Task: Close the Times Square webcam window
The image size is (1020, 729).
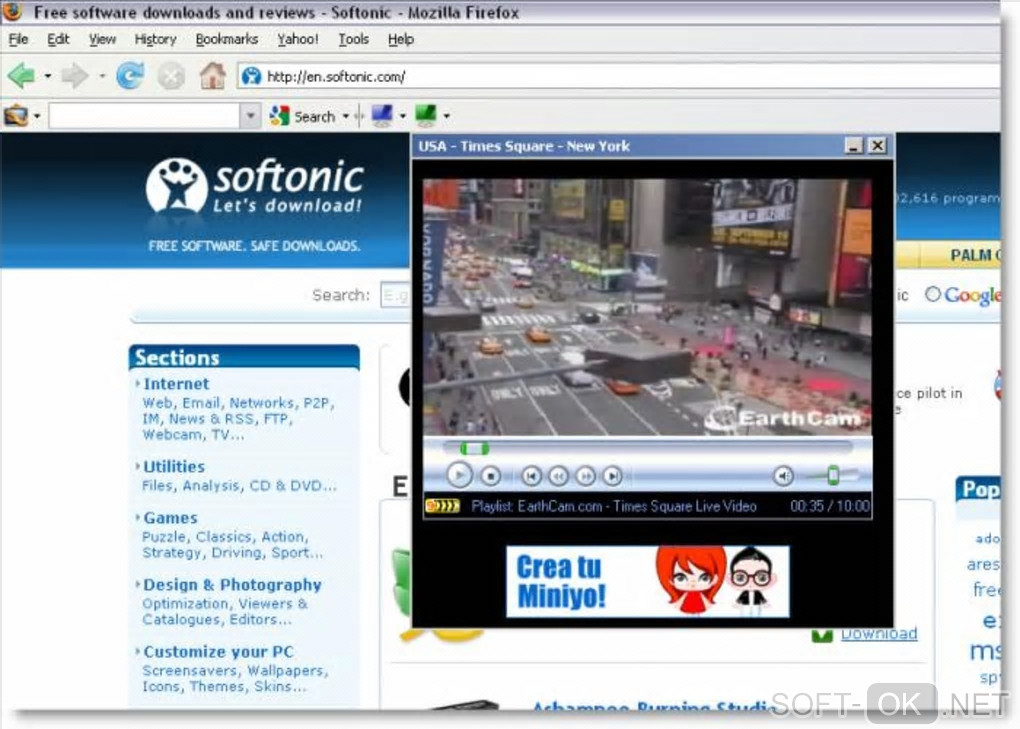Action: click(878, 146)
